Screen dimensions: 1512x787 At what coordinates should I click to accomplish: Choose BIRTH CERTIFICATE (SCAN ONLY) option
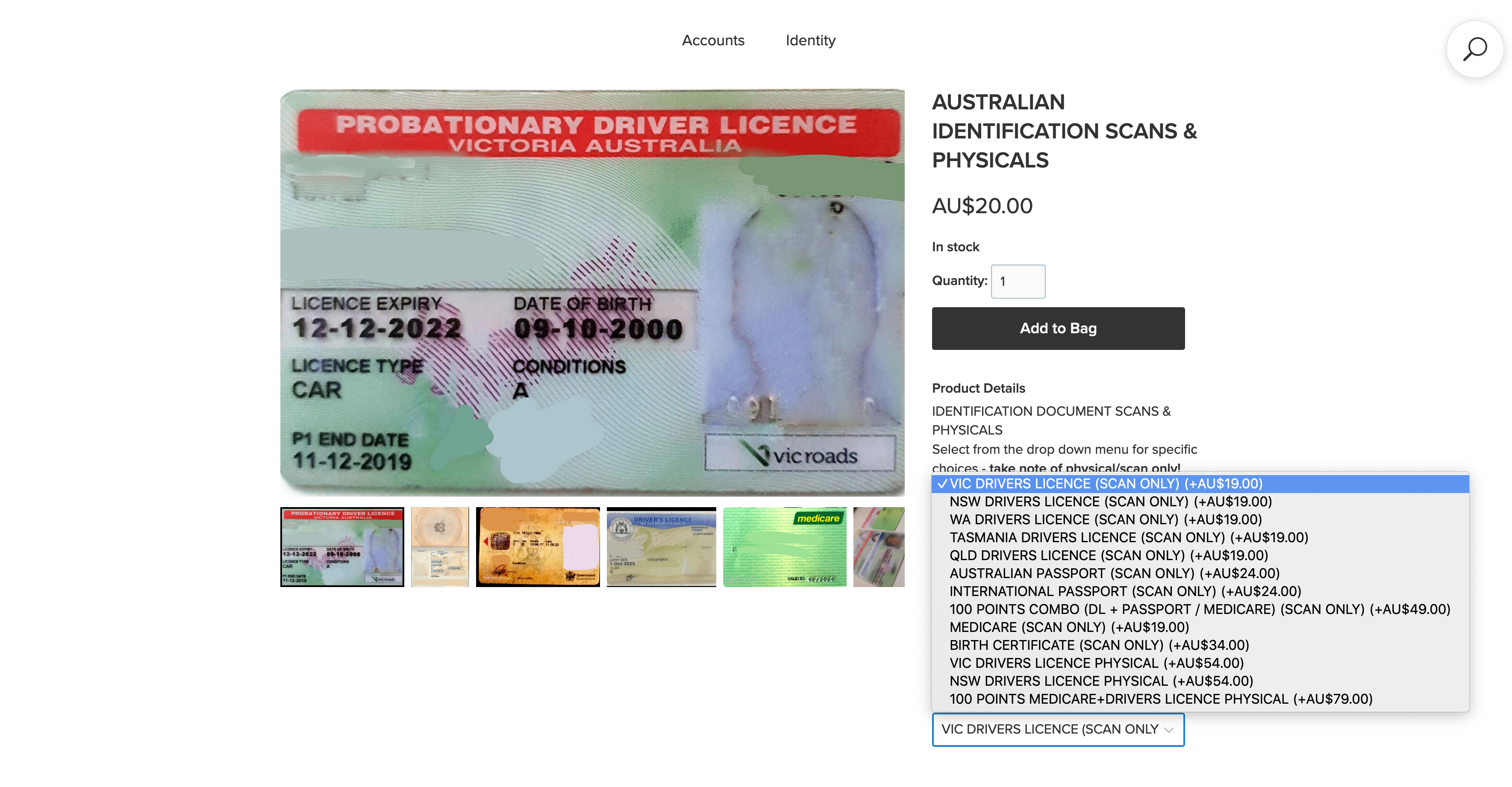pyautogui.click(x=1099, y=645)
